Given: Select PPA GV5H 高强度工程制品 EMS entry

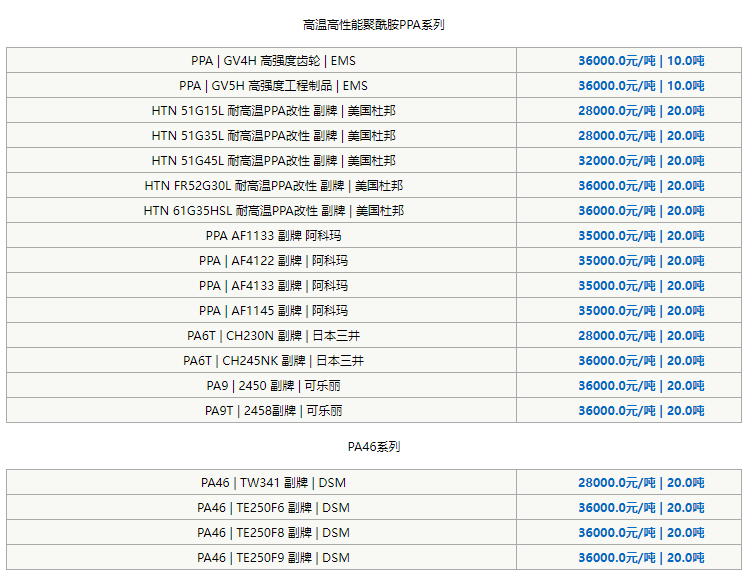Looking at the screenshot, I should [374, 86].
